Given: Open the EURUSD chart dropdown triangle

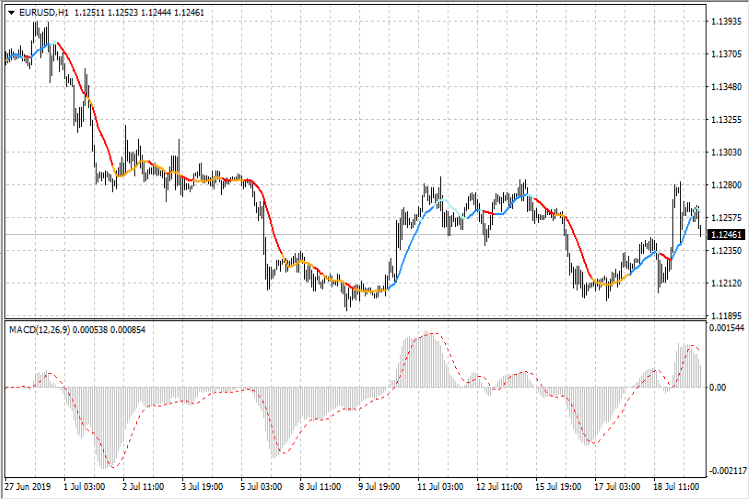Looking at the screenshot, I should point(11,13).
